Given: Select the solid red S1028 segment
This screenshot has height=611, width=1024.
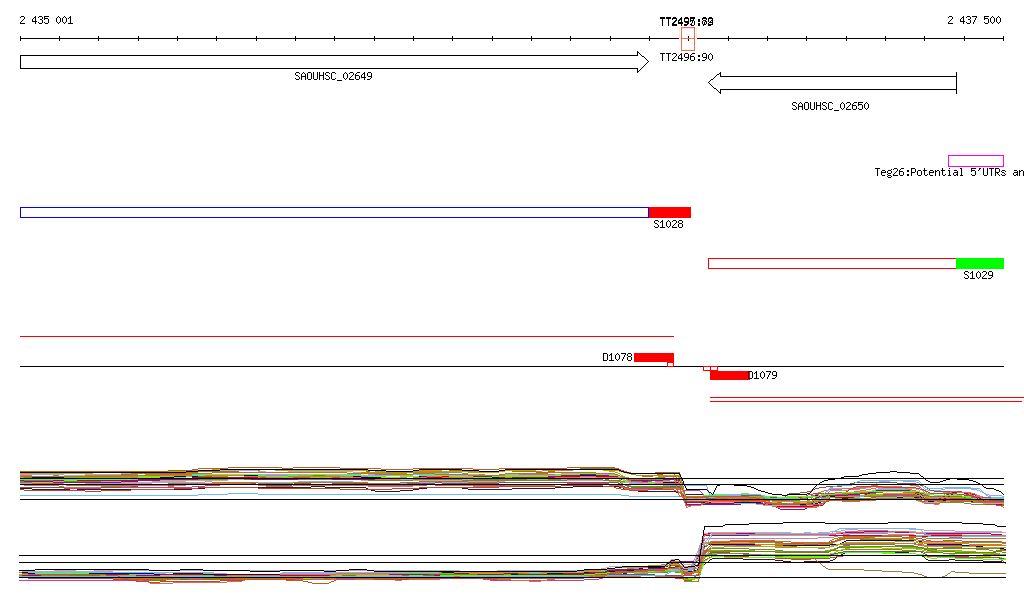Looking at the screenshot, I should [x=670, y=212].
